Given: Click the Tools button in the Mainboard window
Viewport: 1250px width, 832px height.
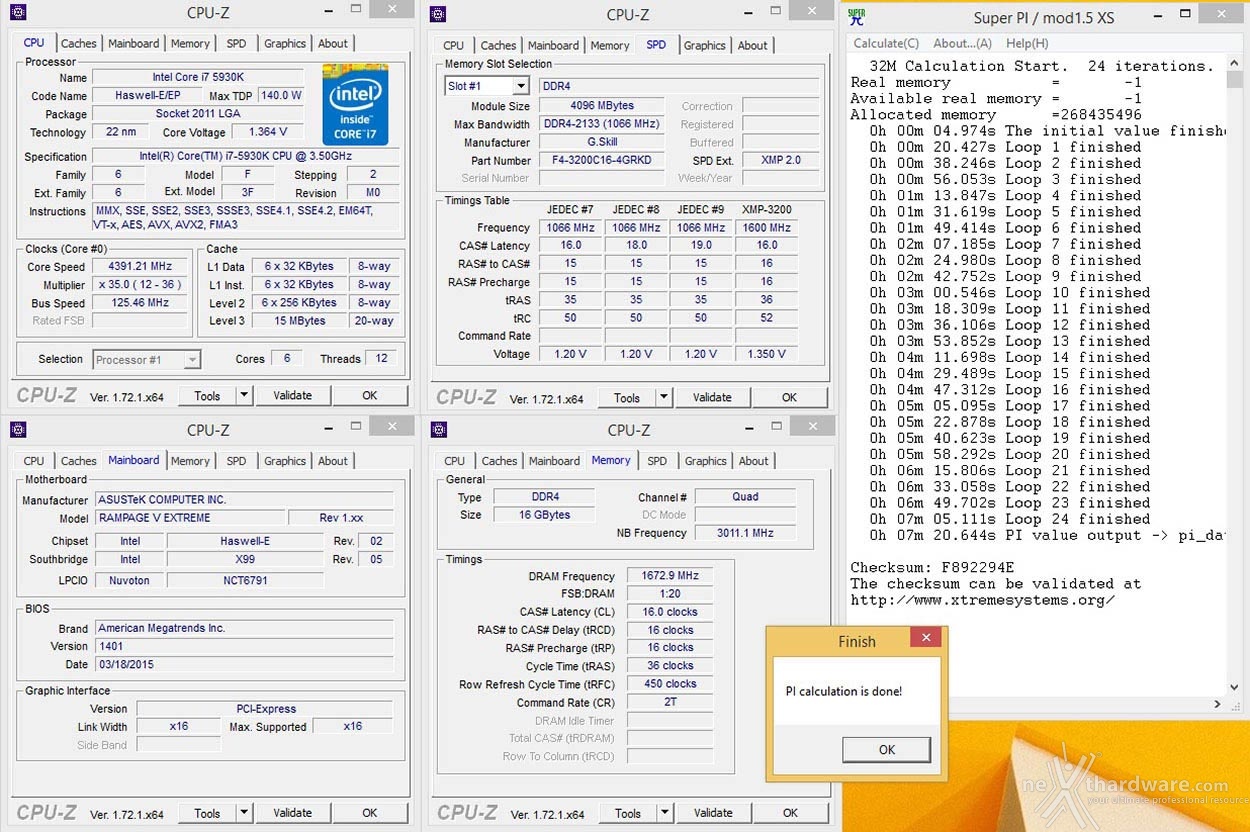Looking at the screenshot, I should click(207, 813).
